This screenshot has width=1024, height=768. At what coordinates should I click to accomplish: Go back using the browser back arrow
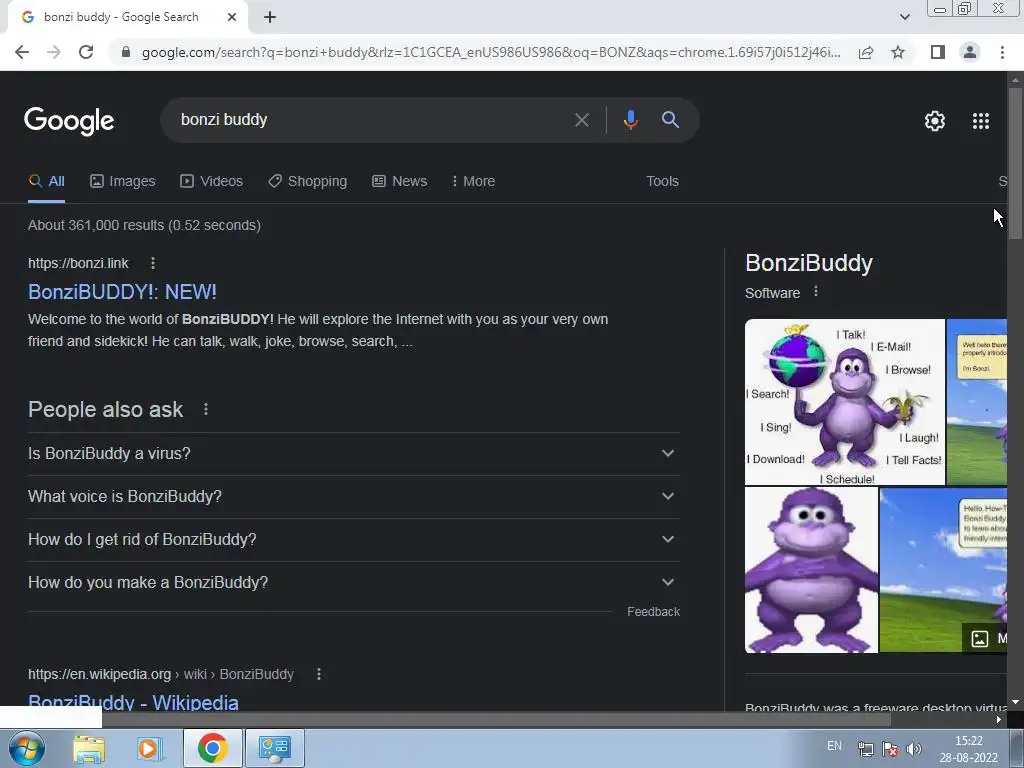point(22,52)
